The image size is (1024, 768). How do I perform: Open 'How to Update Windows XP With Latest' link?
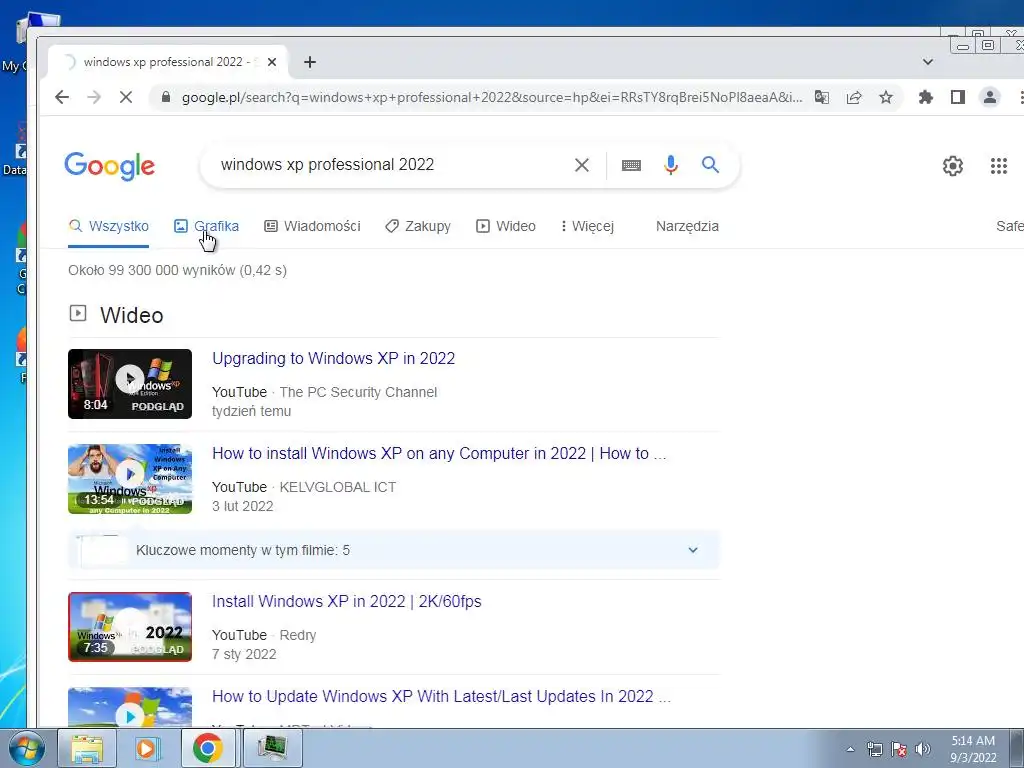click(x=441, y=696)
